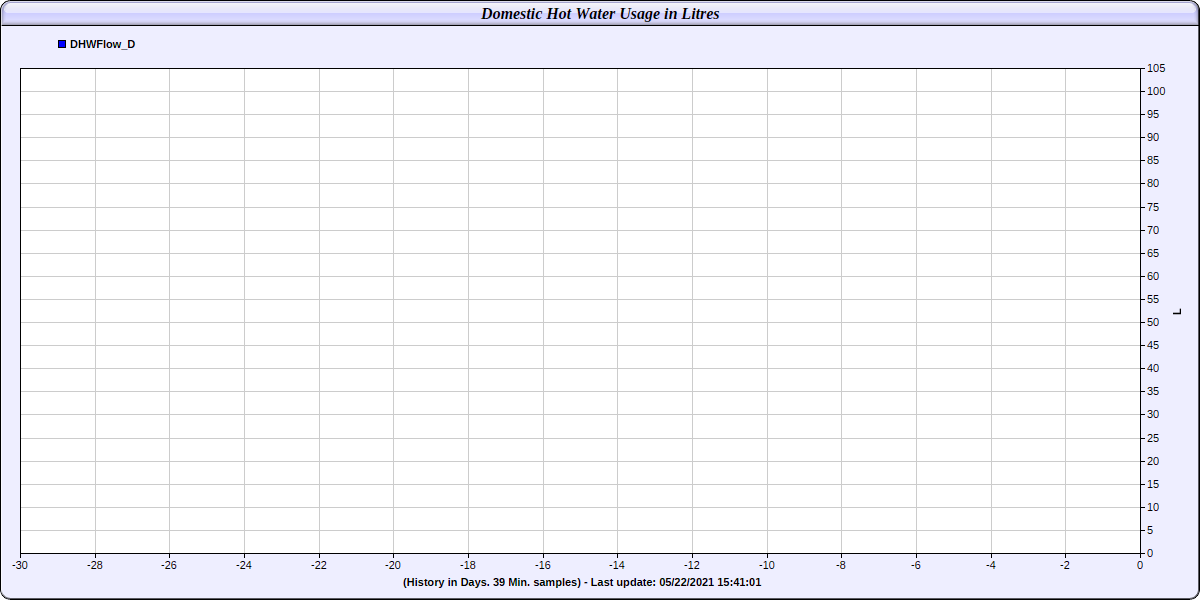The height and width of the screenshot is (600, 1200).
Task: Click the chart title 'Domestic Hot Water Usage in Litres'
Action: click(x=600, y=14)
